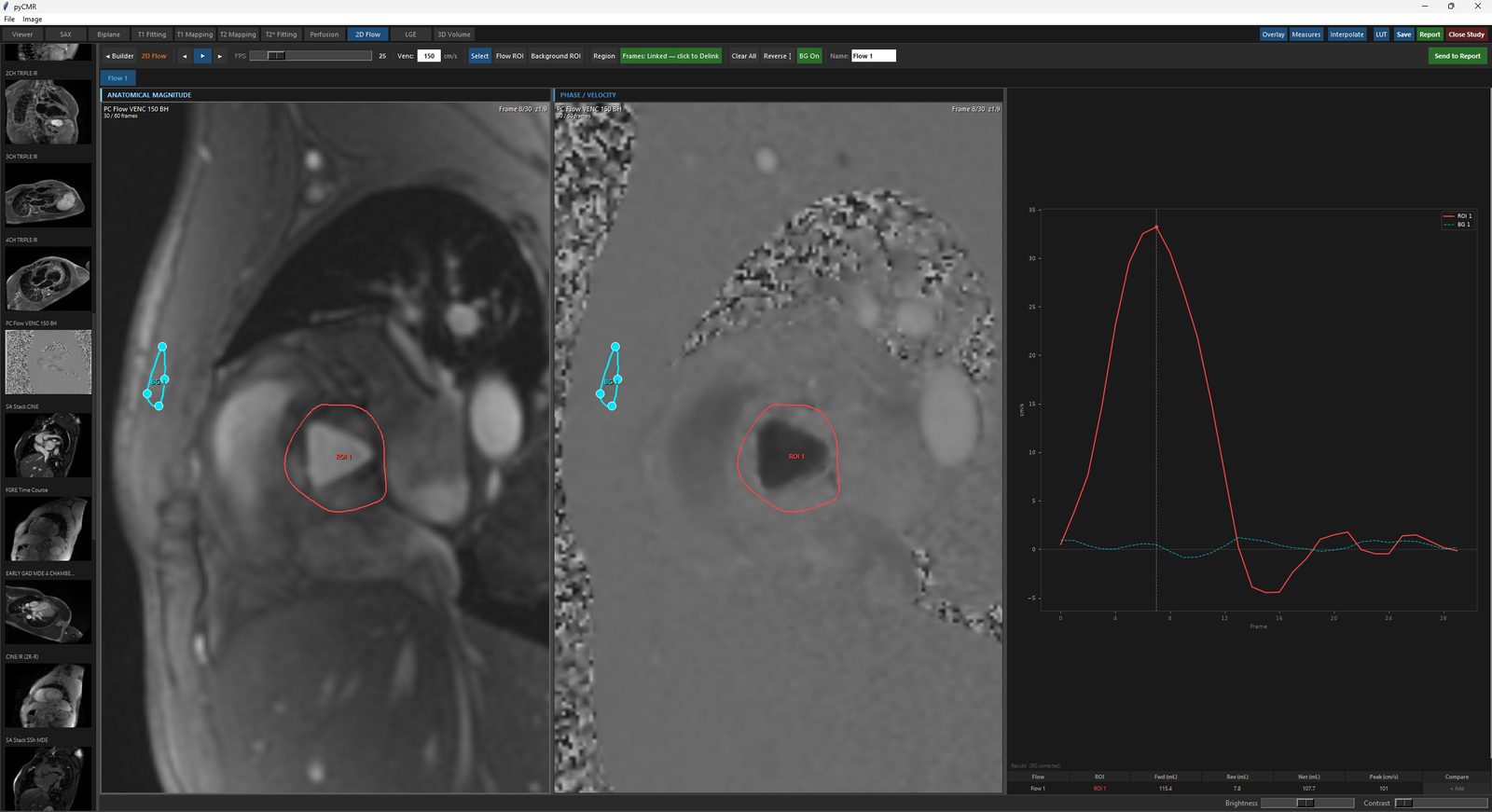Image resolution: width=1492 pixels, height=812 pixels.
Task: Open the 4CH TRIPLE IR series thumbnail
Action: point(48,278)
